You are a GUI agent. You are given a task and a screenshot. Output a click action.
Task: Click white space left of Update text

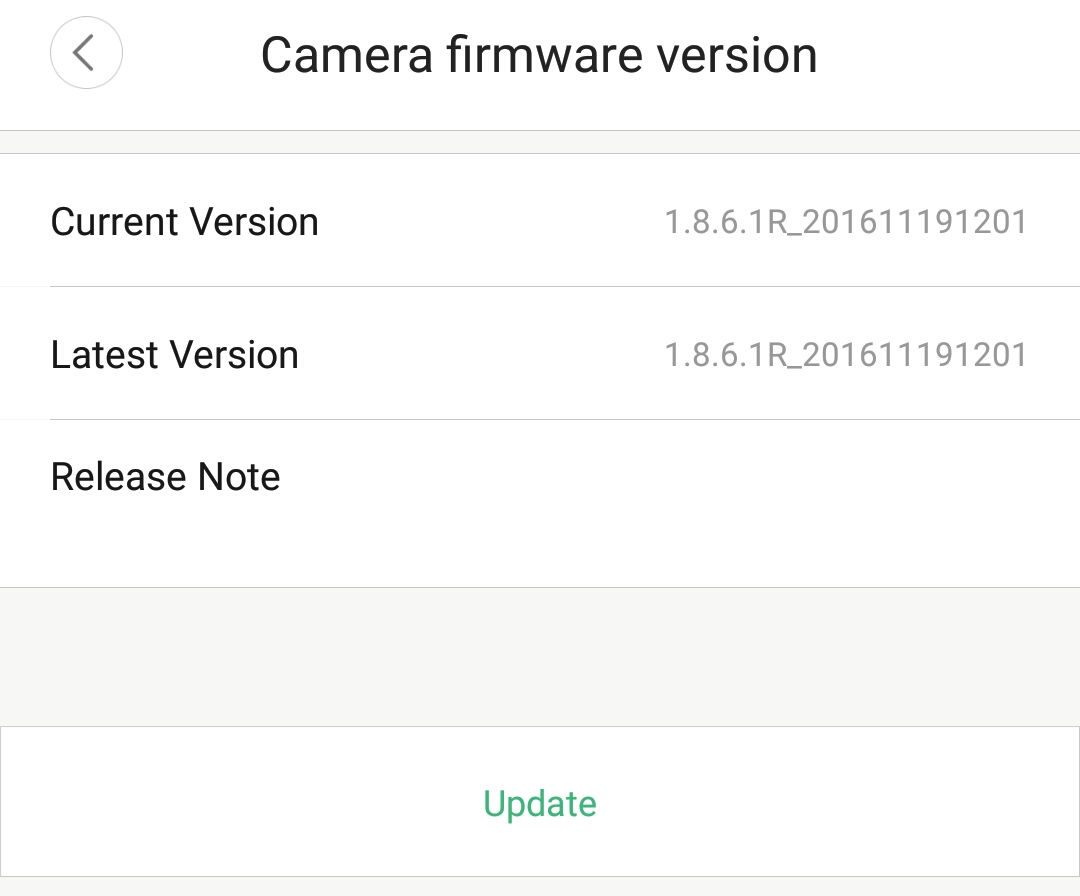[x=240, y=803]
